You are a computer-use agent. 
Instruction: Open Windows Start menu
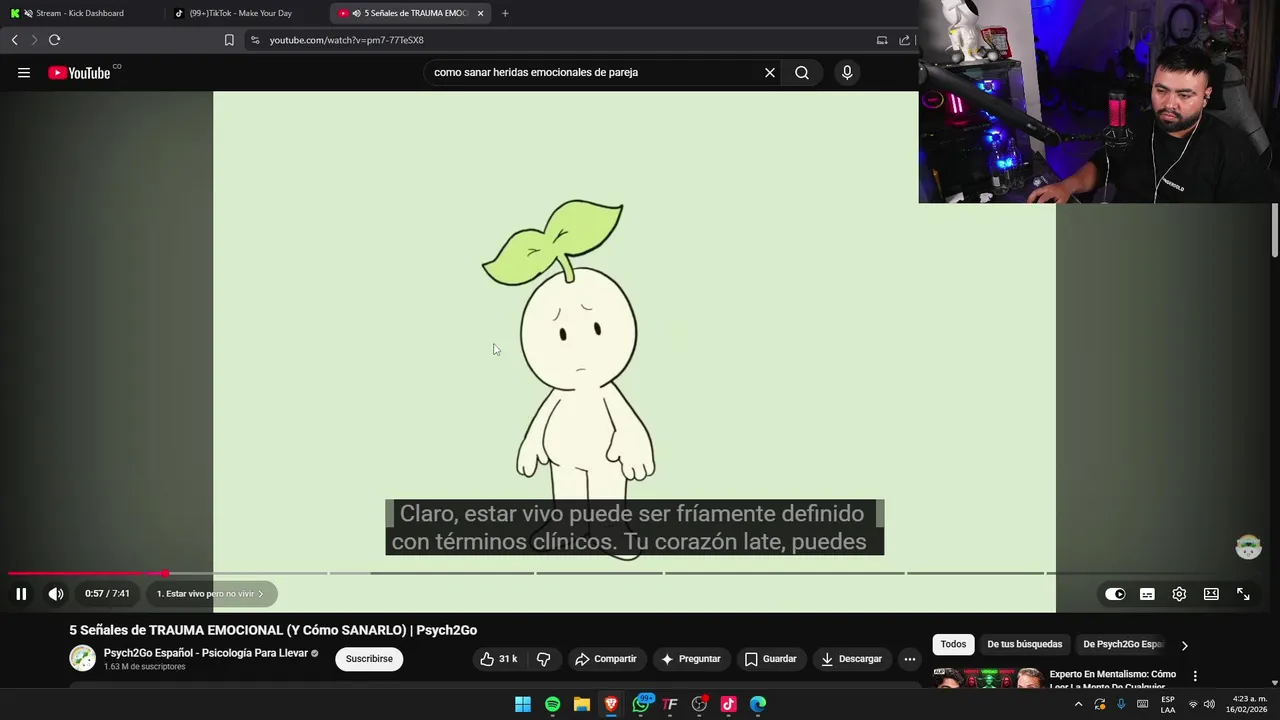coord(523,704)
